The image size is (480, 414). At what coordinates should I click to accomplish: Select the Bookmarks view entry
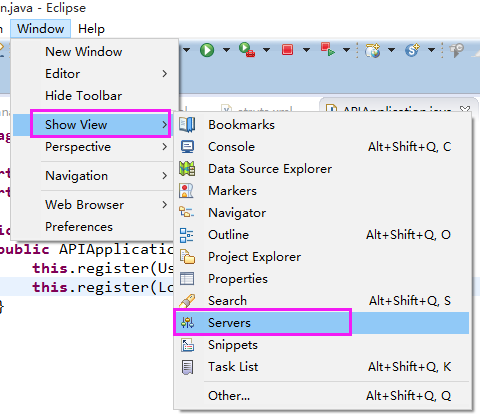[x=322, y=125]
